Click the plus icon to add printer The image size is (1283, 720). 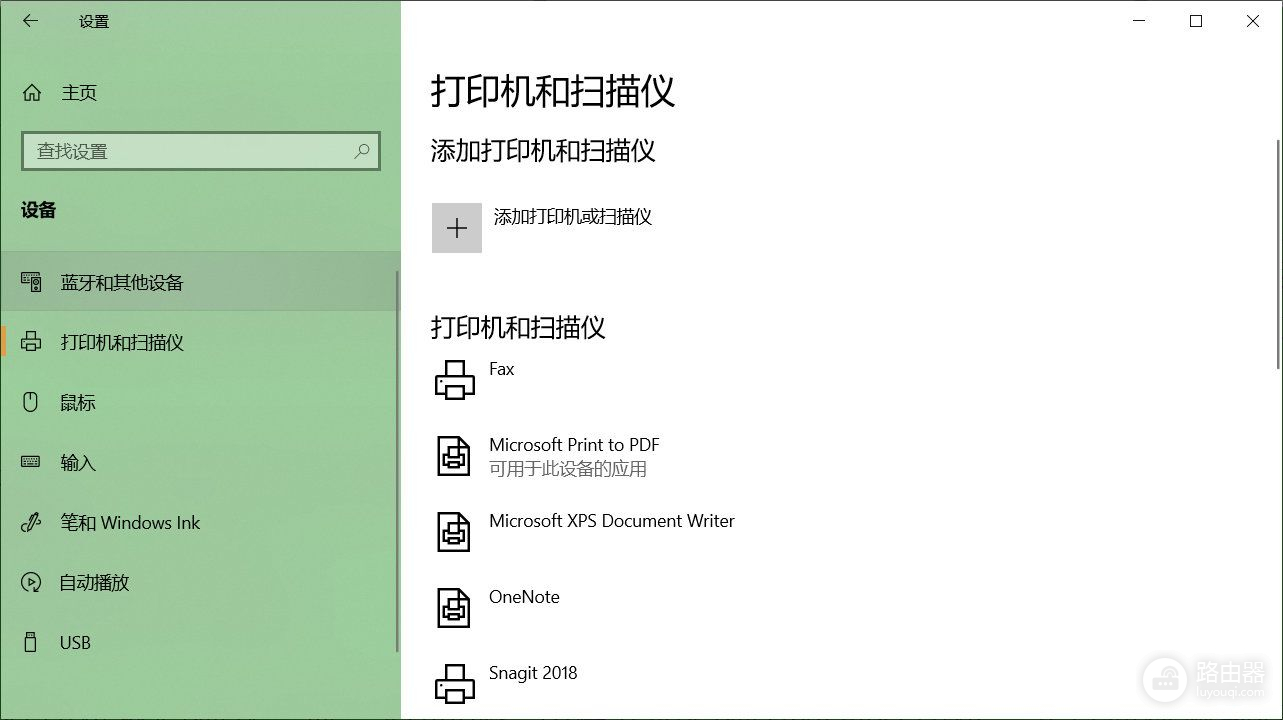457,228
